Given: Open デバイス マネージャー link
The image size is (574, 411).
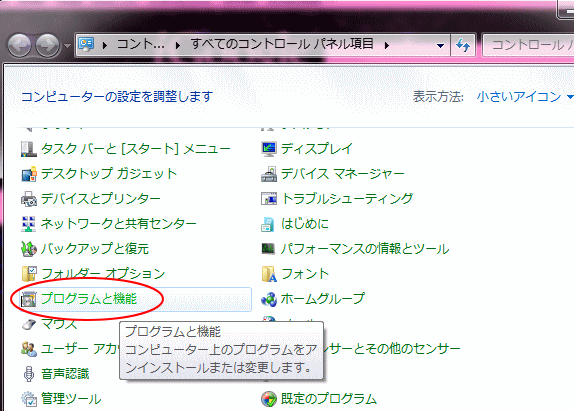Looking at the screenshot, I should point(343,173).
